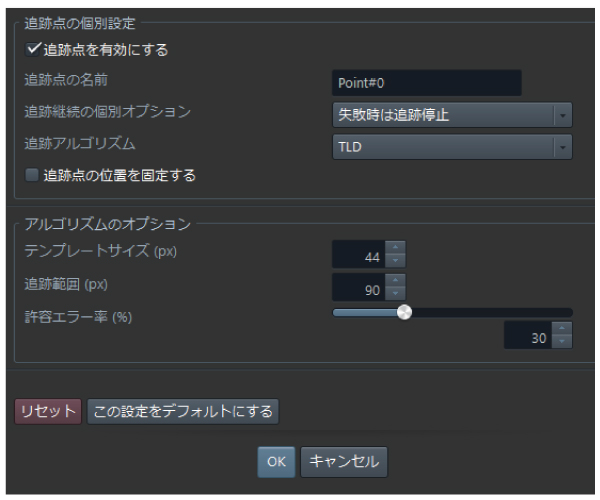The image size is (600, 500).
Task: Cancel the dialog with キャンセル
Action: (343, 461)
